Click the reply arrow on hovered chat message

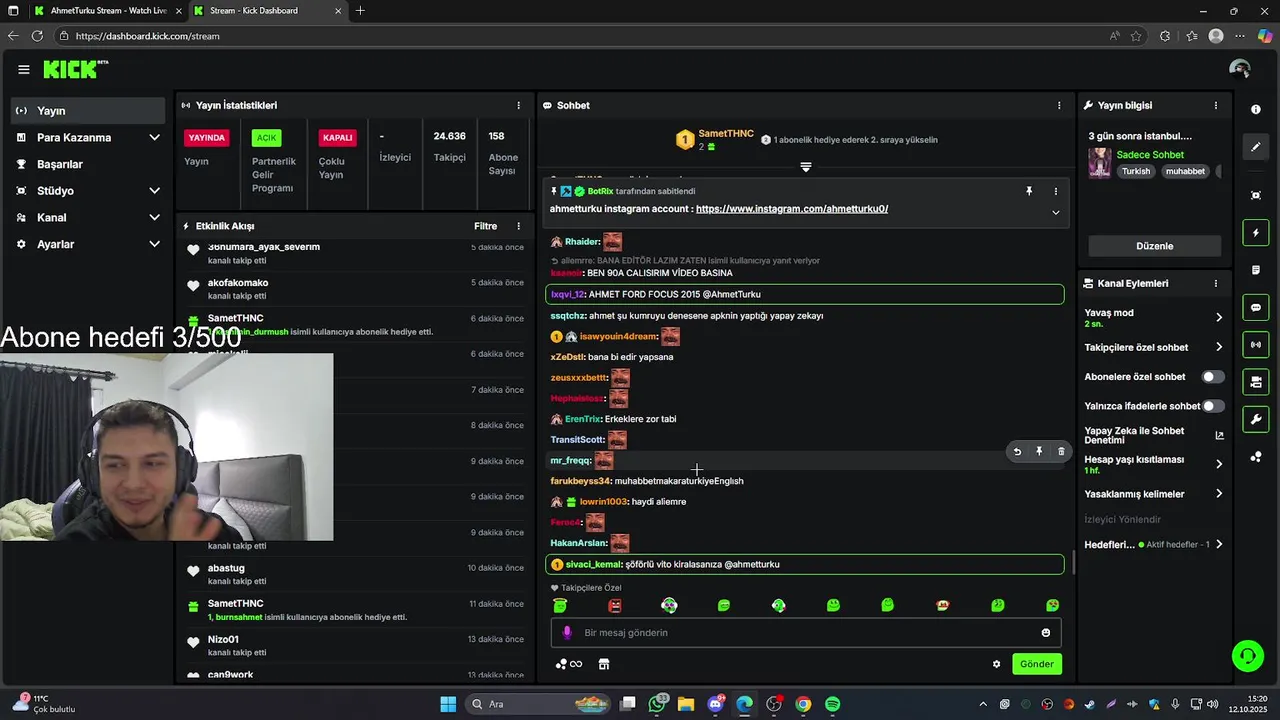1017,452
